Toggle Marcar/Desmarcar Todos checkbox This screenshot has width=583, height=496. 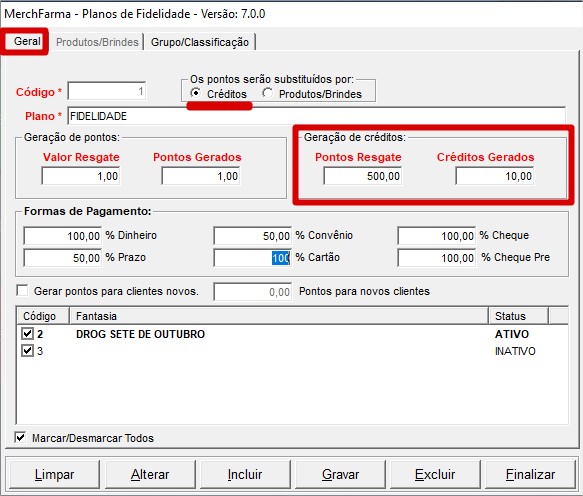click(x=20, y=437)
